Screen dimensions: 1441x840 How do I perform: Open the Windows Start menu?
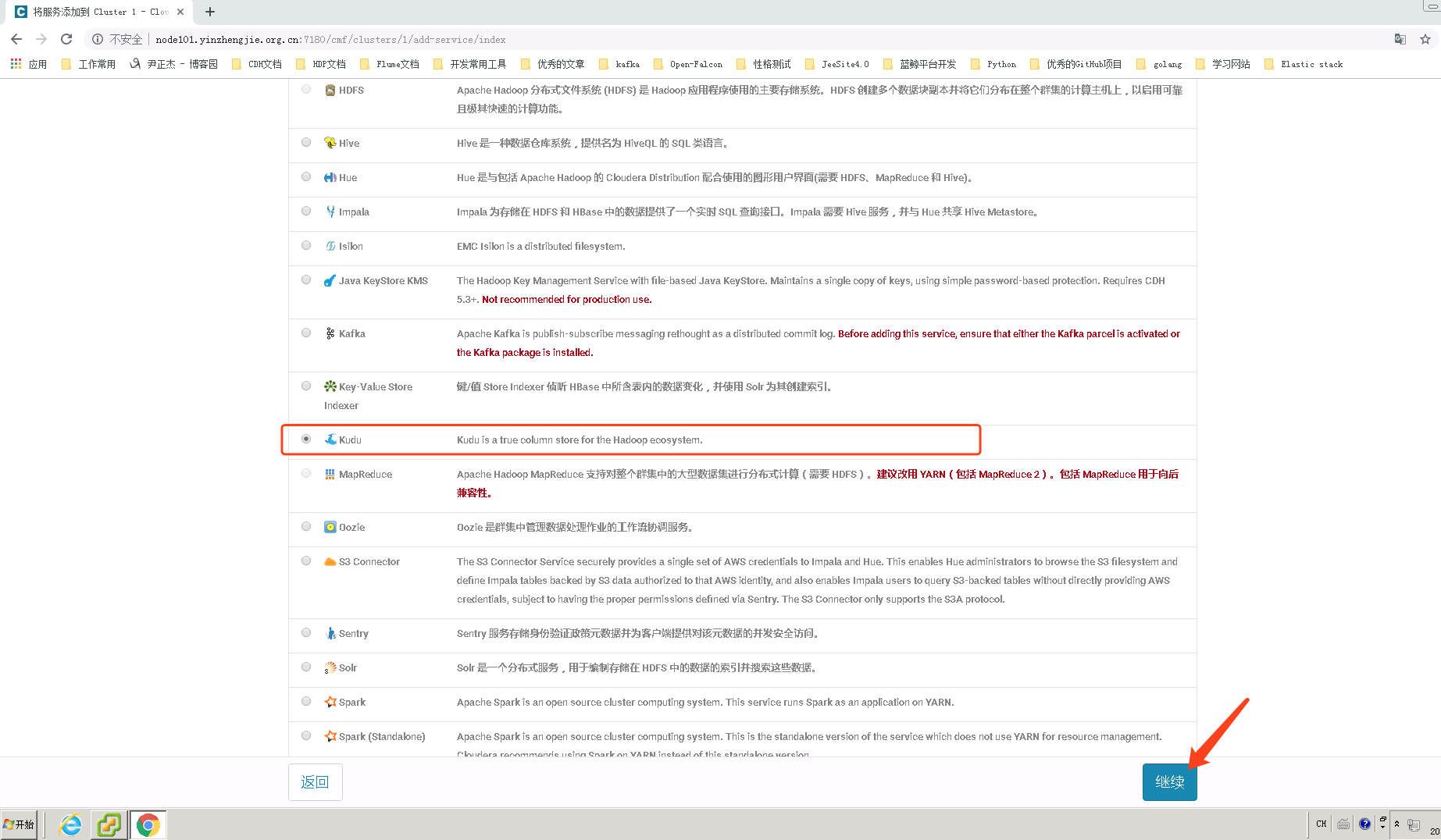click(19, 824)
